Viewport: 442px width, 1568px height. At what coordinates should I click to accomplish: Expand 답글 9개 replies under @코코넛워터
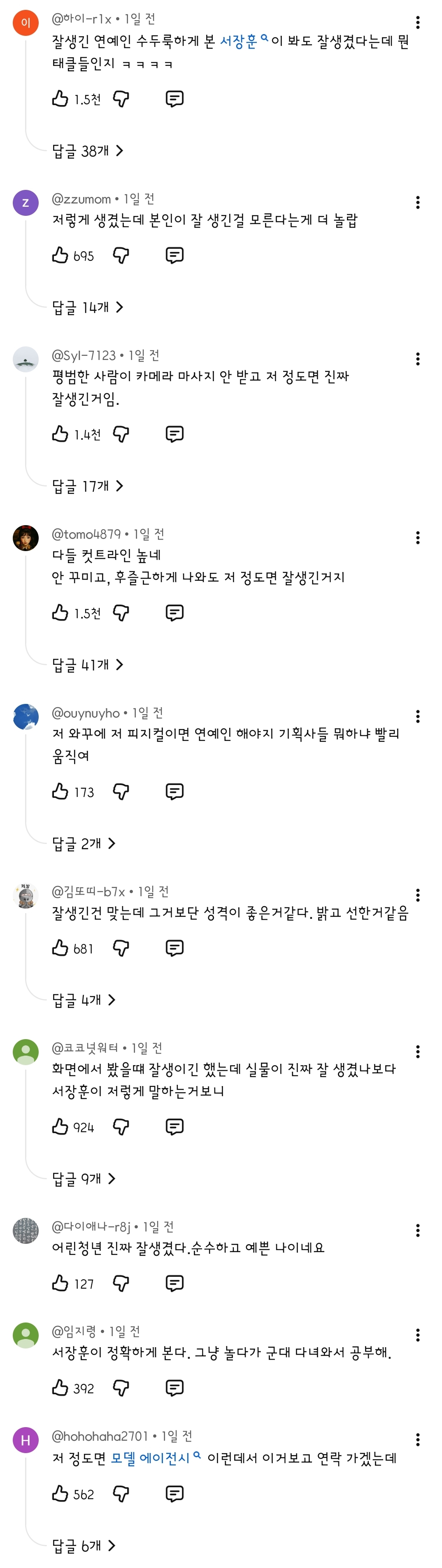click(84, 1178)
